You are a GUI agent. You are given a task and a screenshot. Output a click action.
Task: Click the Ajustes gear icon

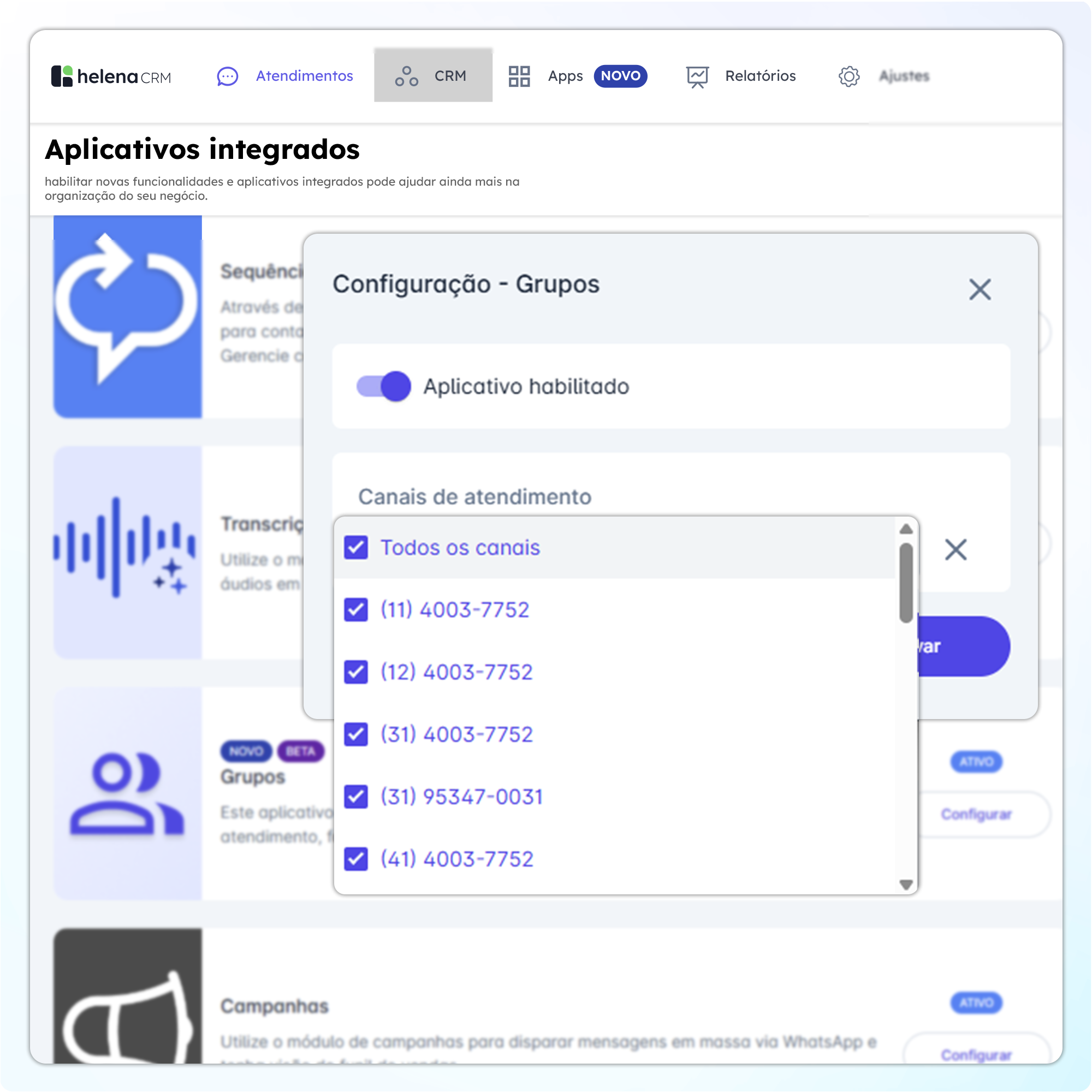pos(848,76)
